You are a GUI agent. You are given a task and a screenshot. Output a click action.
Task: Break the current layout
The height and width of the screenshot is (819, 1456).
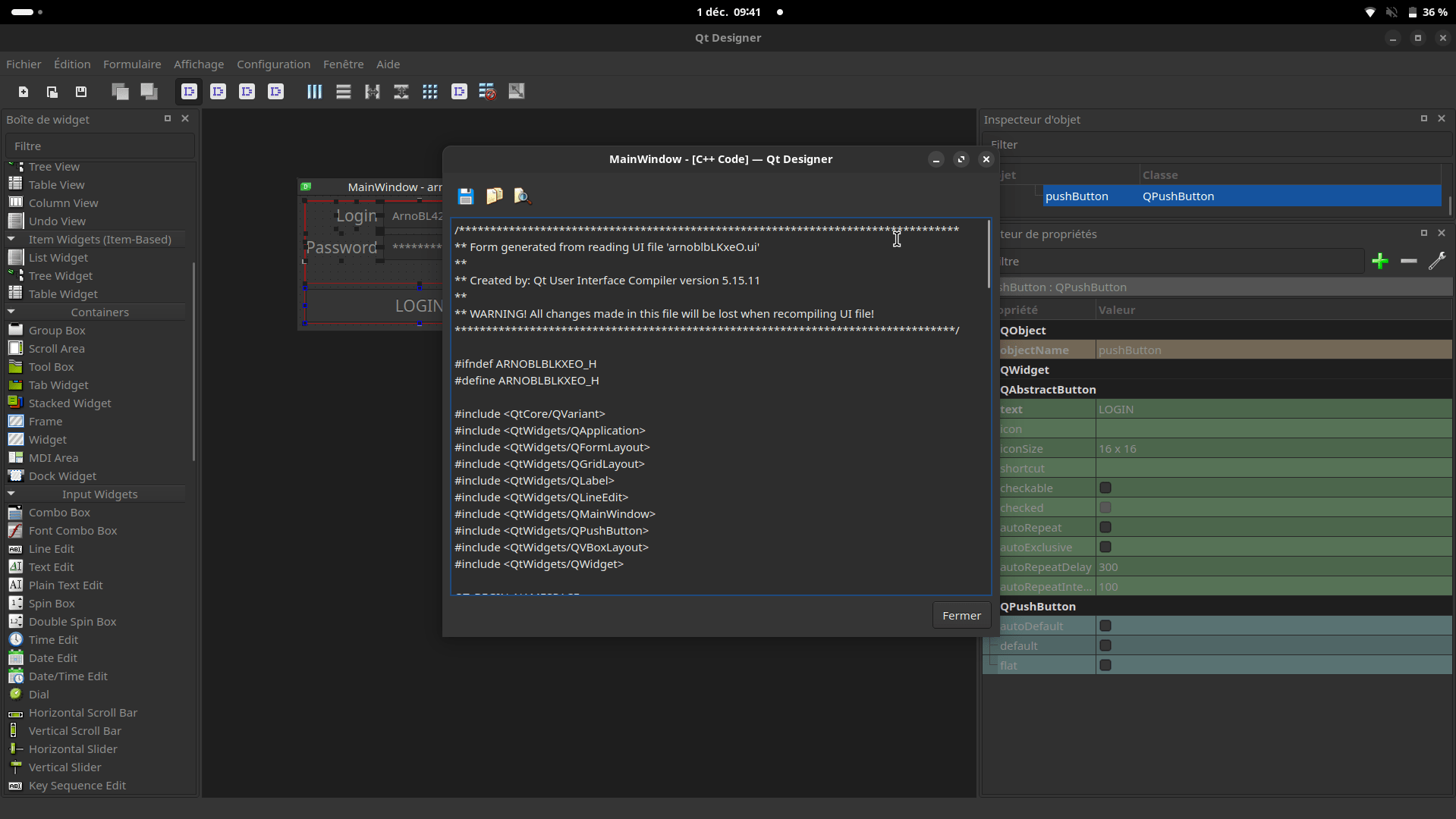point(488,92)
